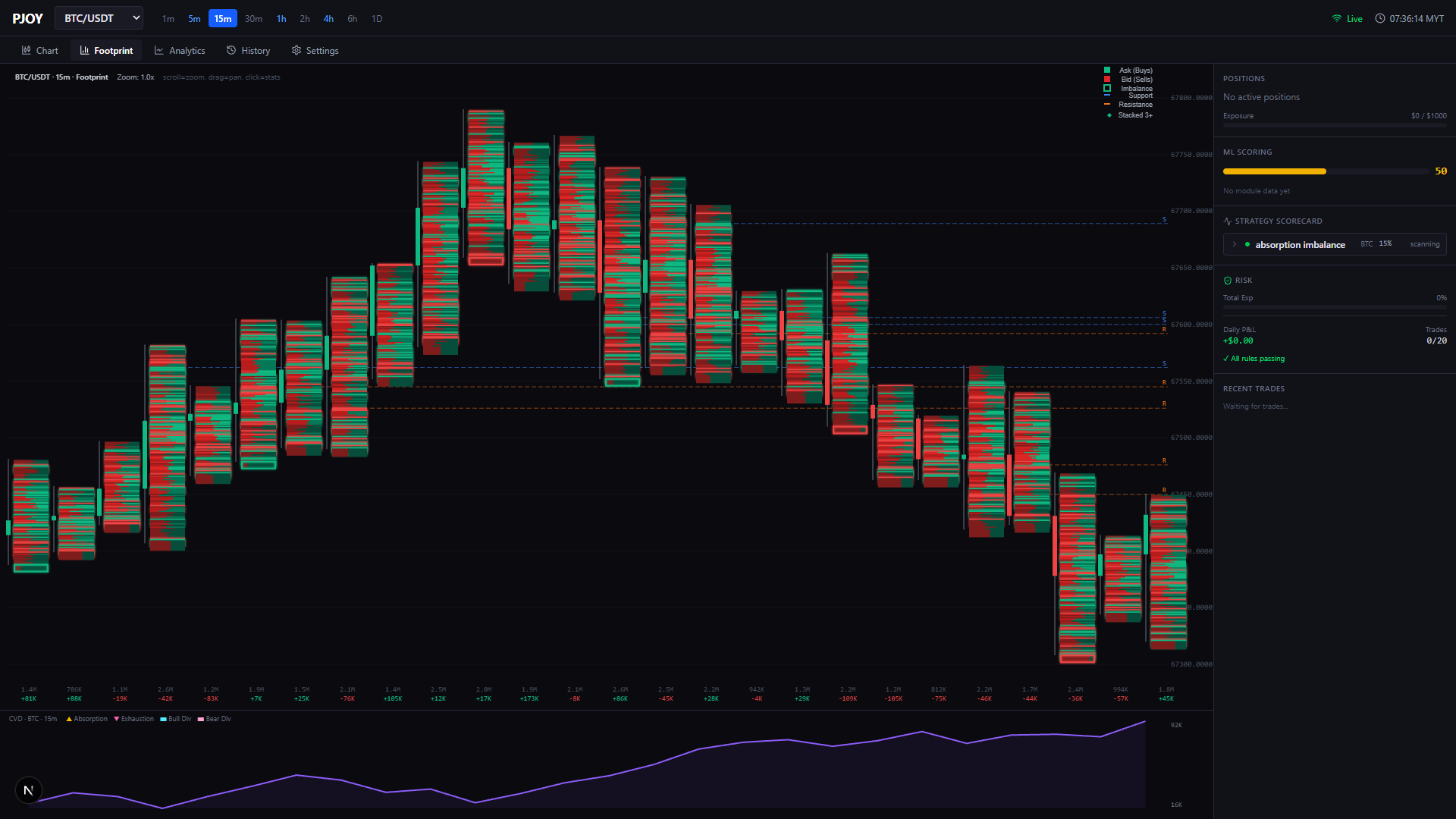1456x819 pixels.
Task: Select the 4h timeframe
Action: click(x=328, y=19)
